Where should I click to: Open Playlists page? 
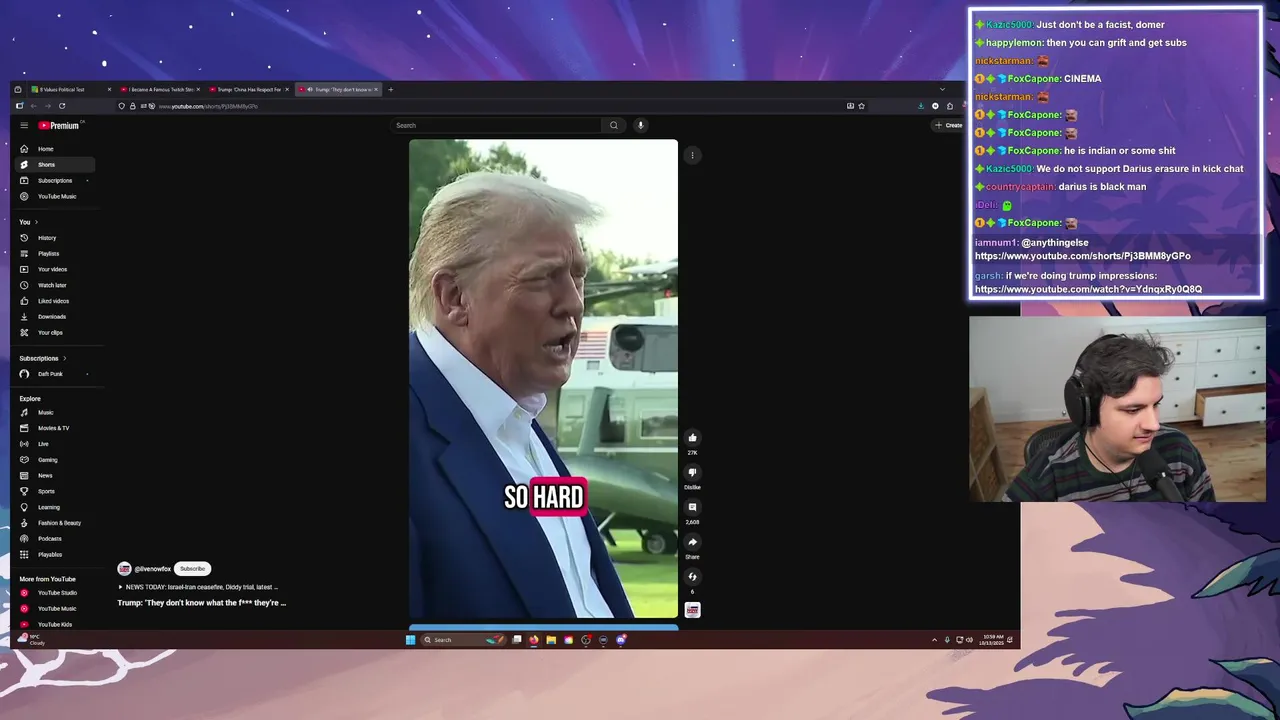[55, 253]
